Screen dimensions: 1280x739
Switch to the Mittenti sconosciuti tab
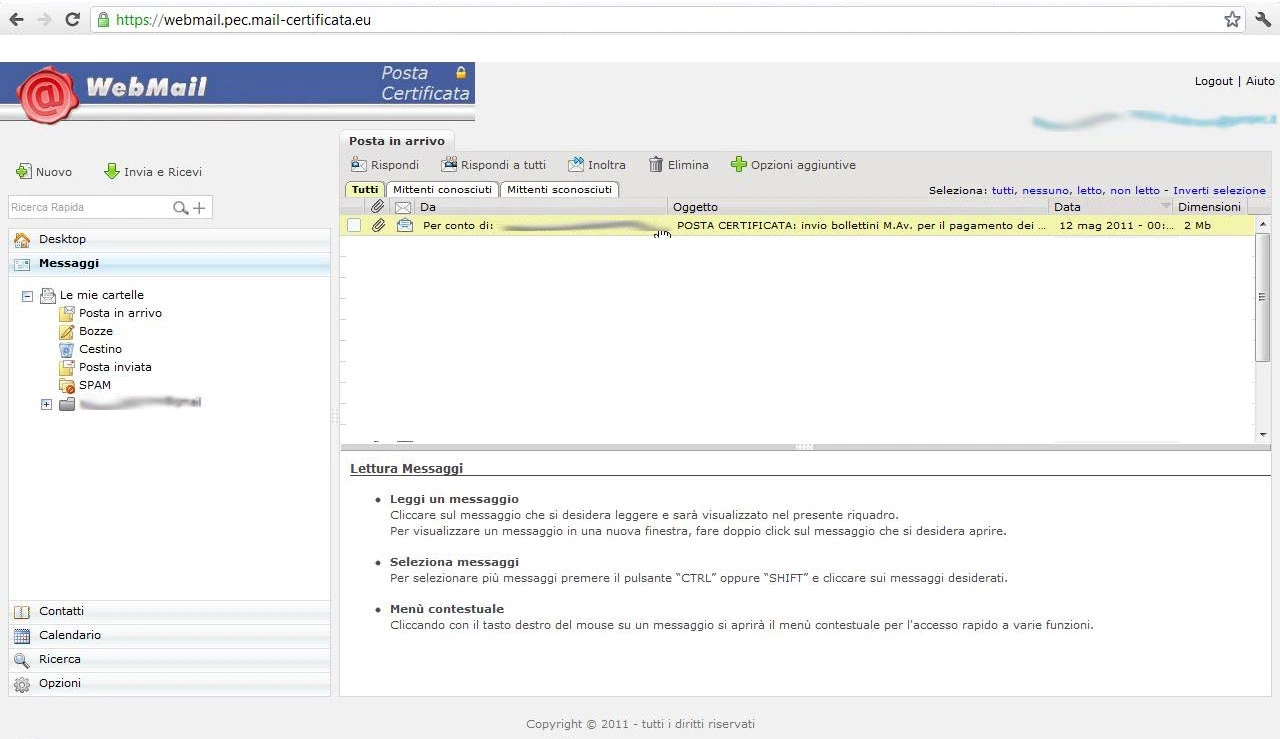(559, 190)
